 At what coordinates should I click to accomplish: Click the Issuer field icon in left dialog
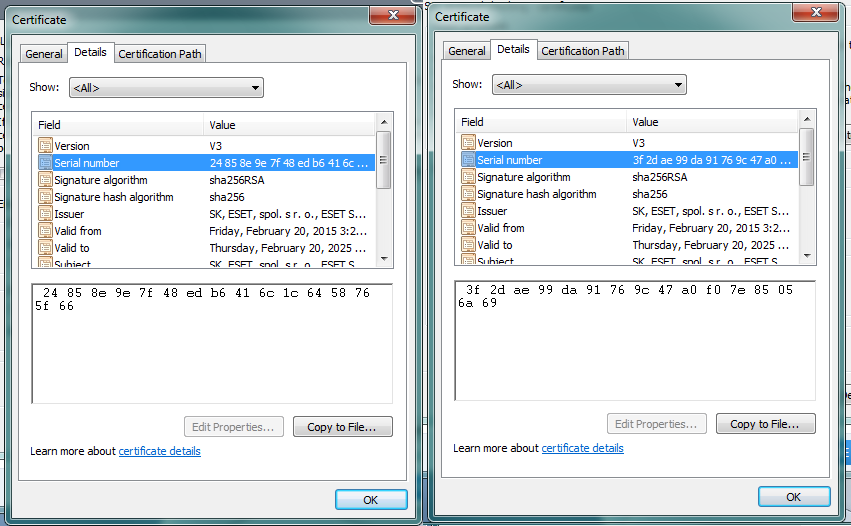(45, 214)
